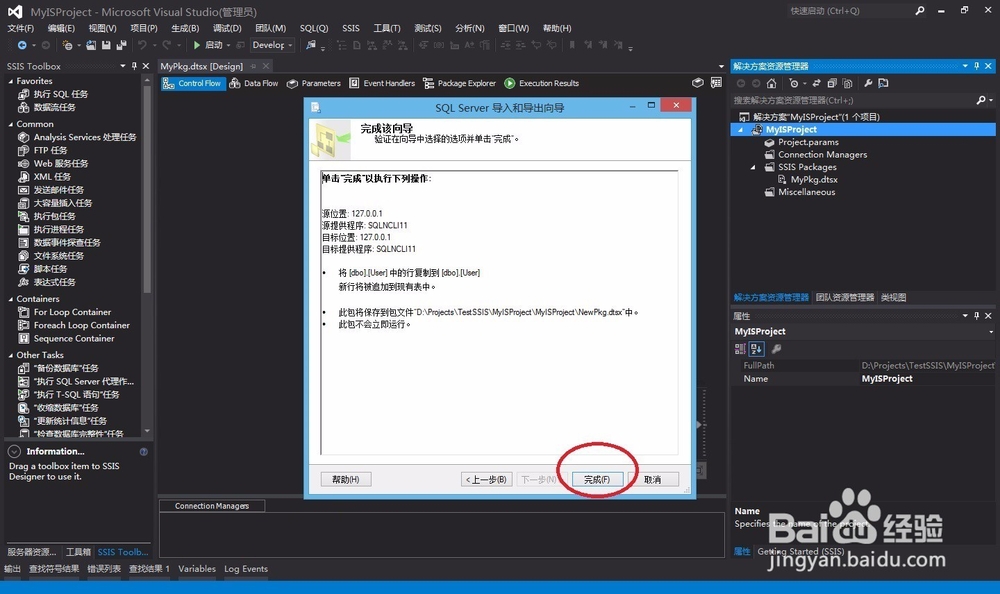Click the 完成(F) button in the wizard
The image size is (1000, 594).
coord(597,479)
